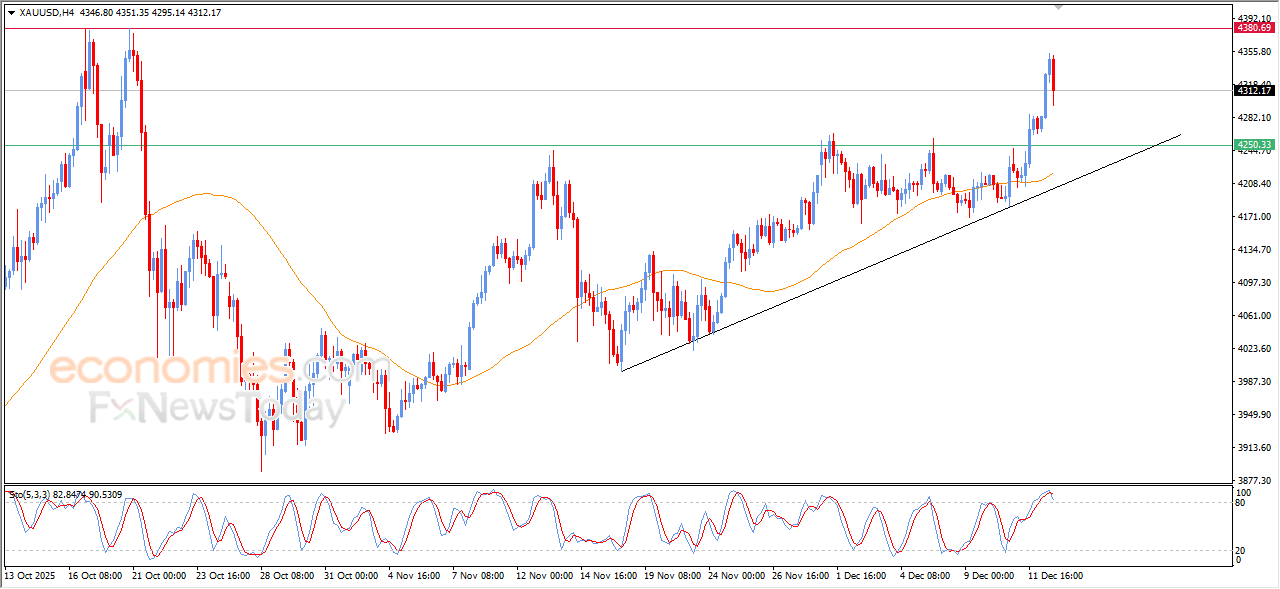1280x589 pixels.
Task: Click the 3877.30 price scale label
Action: (1254, 480)
